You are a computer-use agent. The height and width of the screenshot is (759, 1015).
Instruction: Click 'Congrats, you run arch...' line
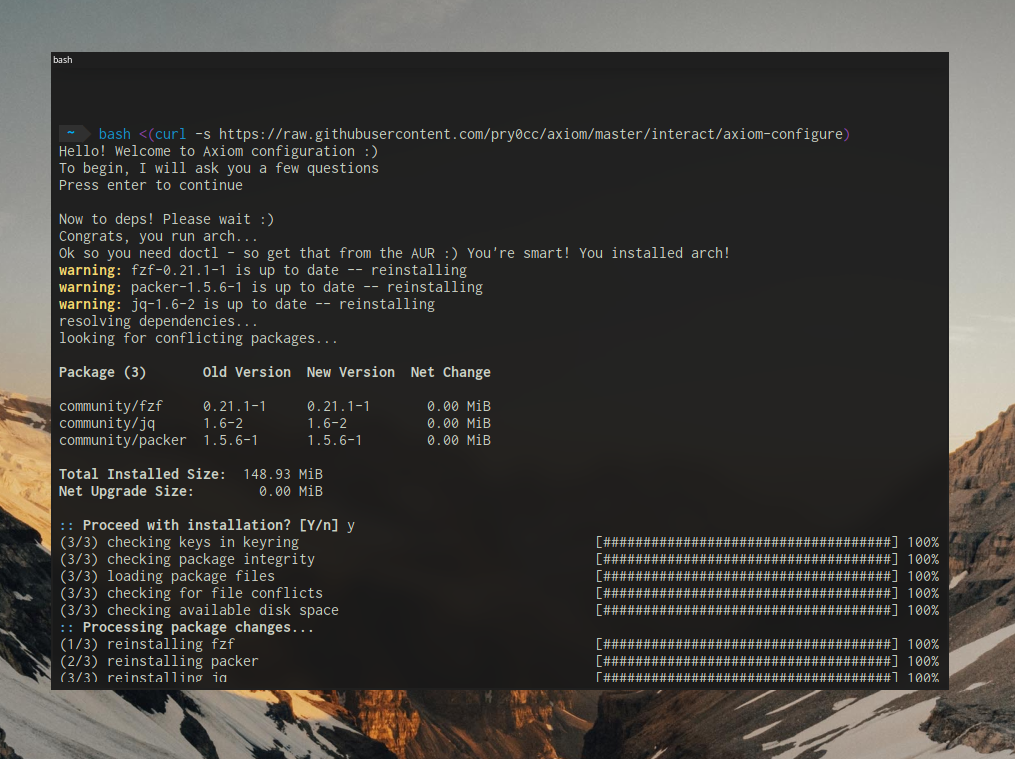pos(158,236)
